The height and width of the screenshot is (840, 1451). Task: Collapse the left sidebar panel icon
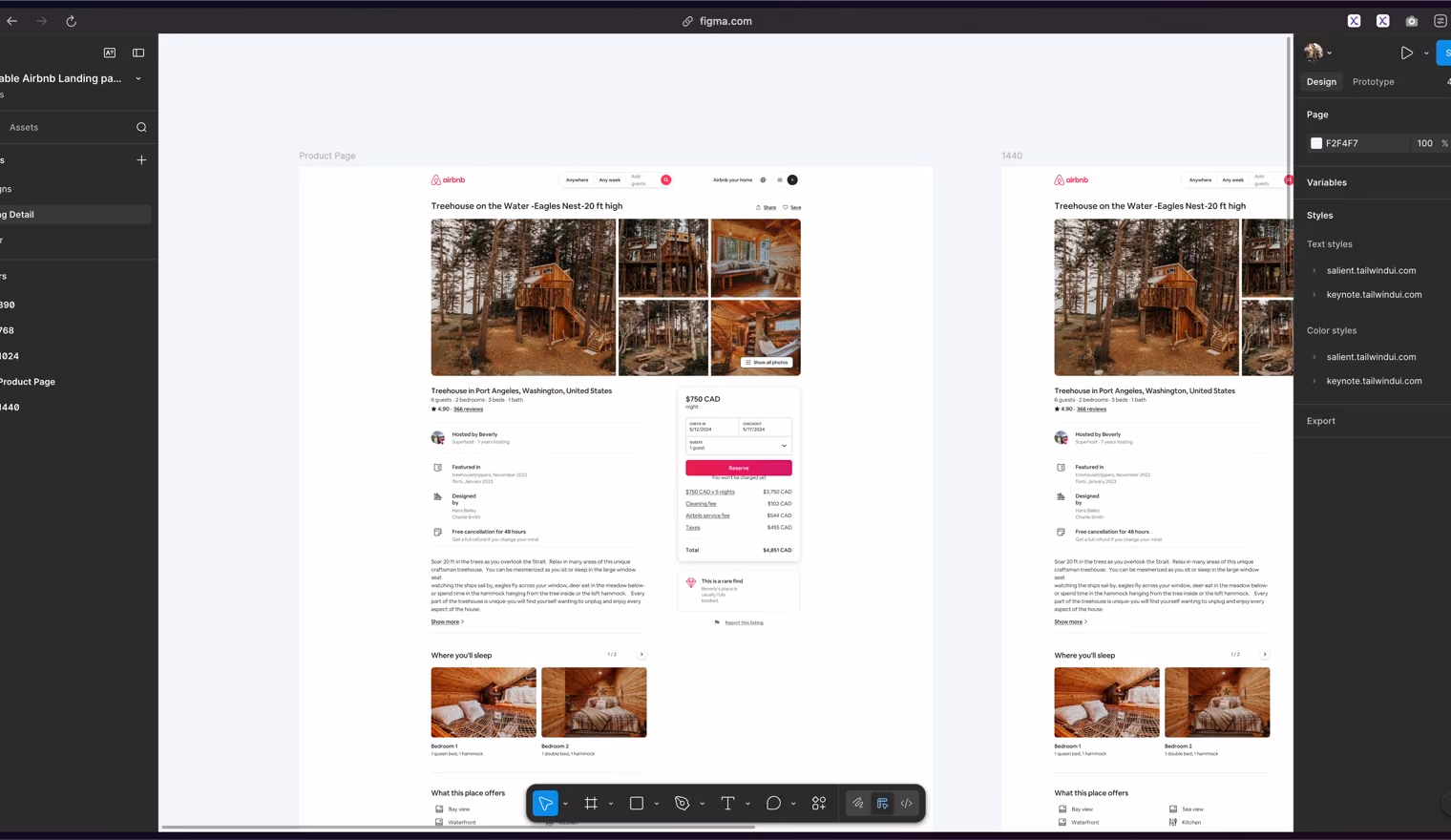(138, 52)
